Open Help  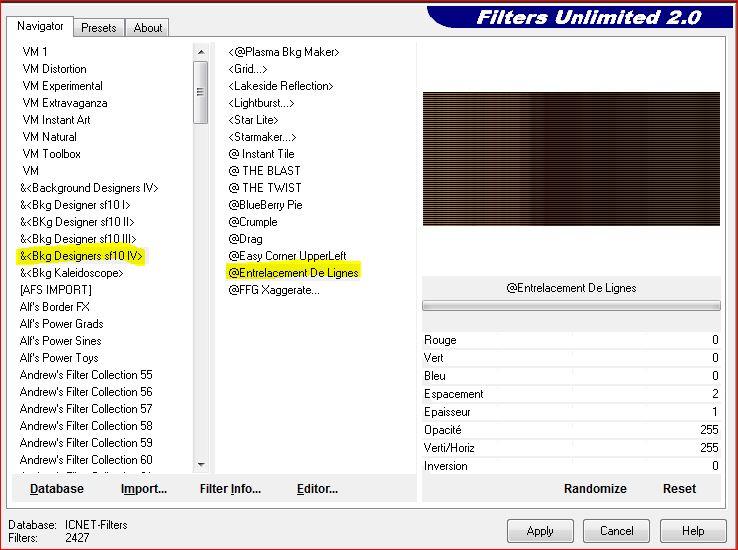(693, 531)
